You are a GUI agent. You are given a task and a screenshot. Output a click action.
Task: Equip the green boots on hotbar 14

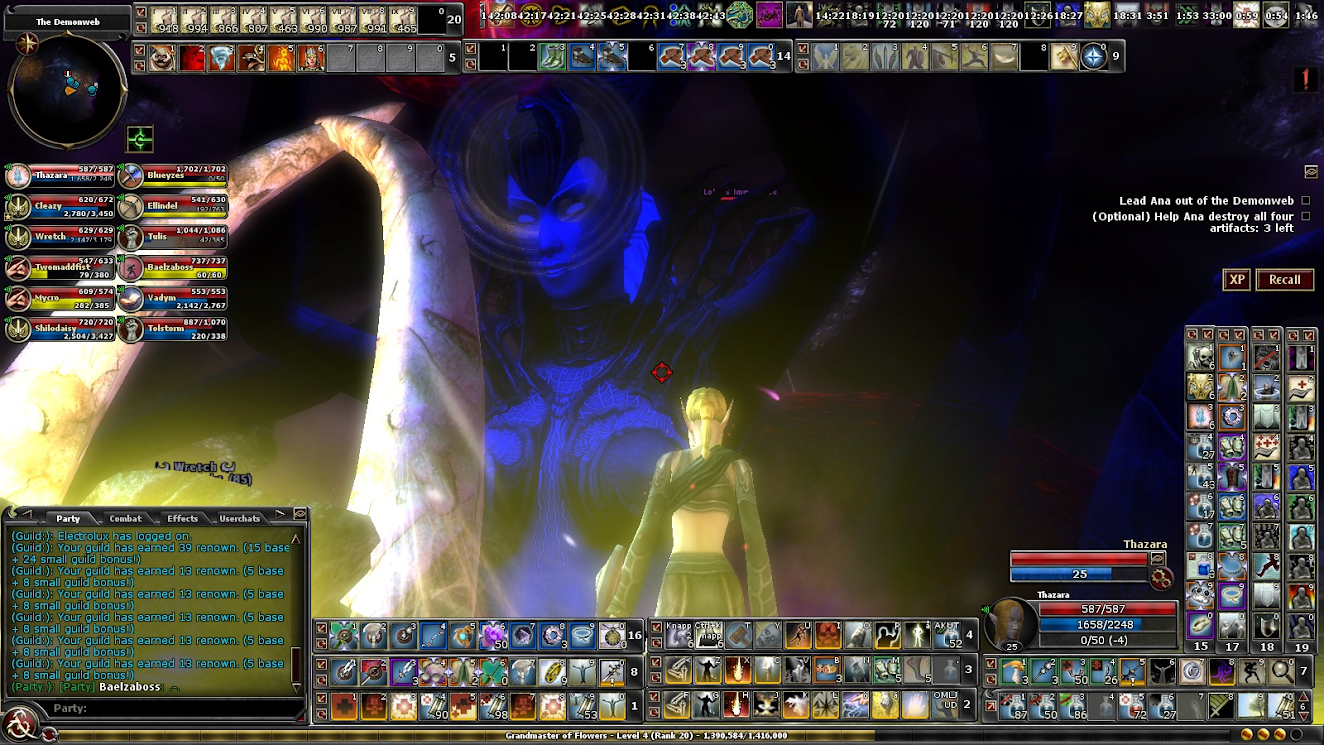click(552, 58)
